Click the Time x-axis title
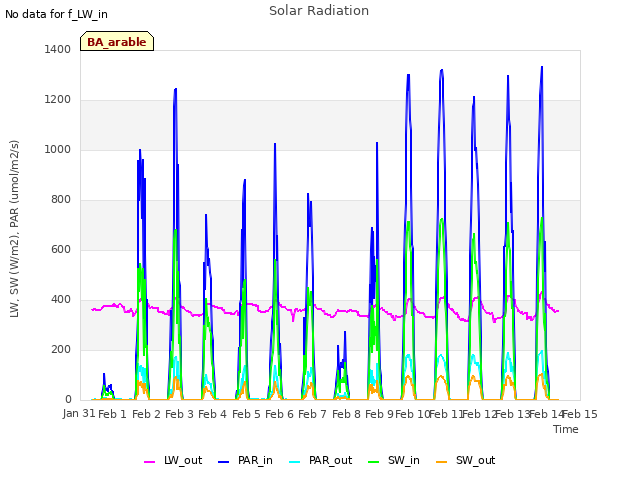640x480 pixels. coord(566,429)
